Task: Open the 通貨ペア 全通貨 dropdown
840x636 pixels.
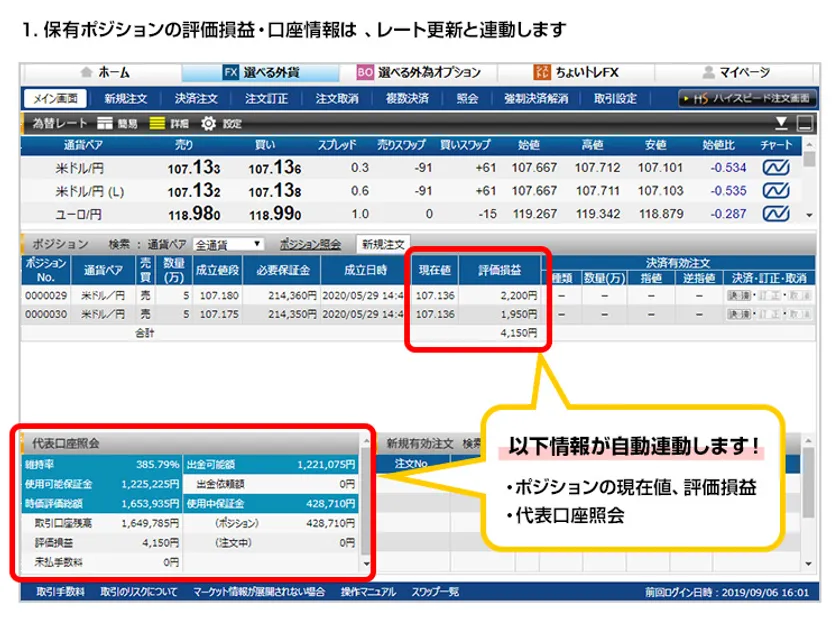Action: pyautogui.click(x=230, y=243)
